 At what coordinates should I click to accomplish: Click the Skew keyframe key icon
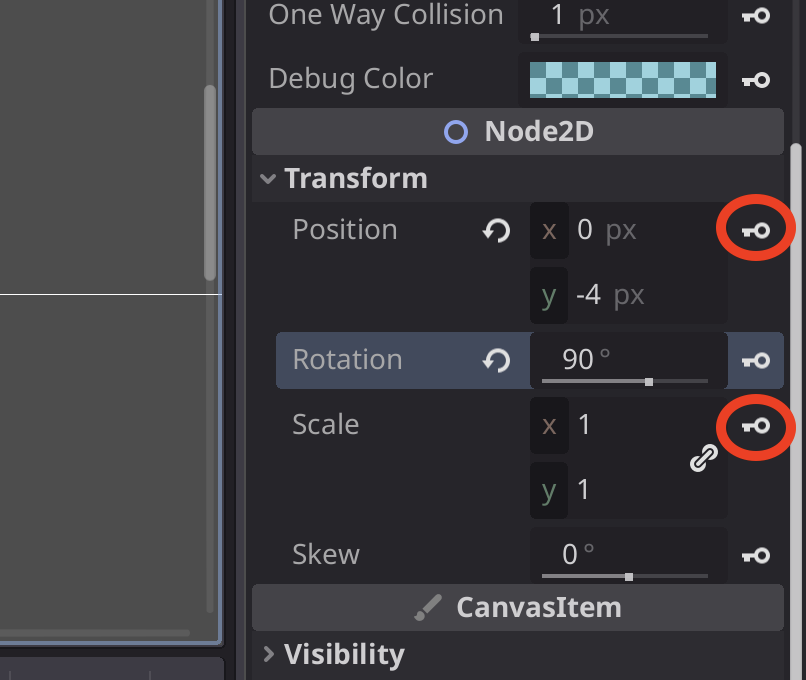click(756, 556)
